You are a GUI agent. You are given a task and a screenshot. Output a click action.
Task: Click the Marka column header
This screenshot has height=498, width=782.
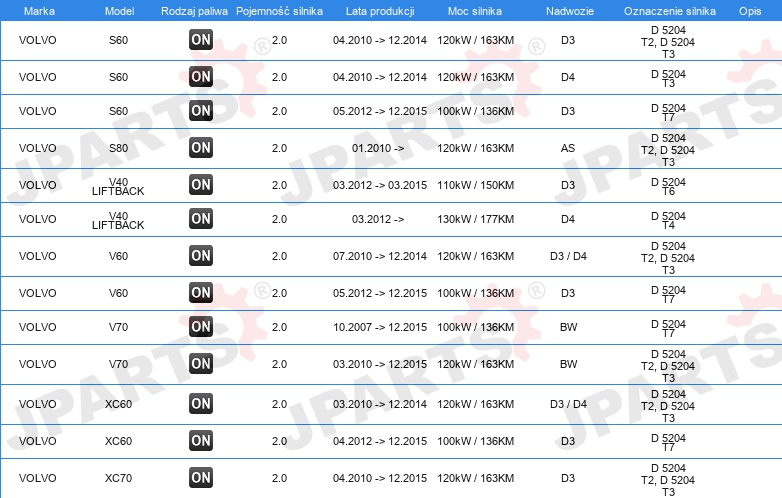pyautogui.click(x=39, y=11)
